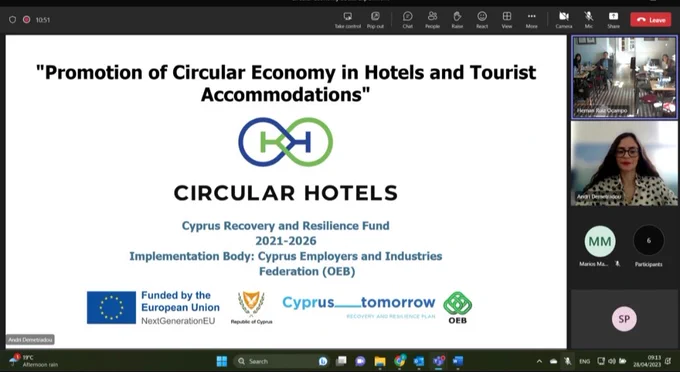Screen dimensions: 680x372
Task: Open the Teams Chat taskbar app
Action: [x=360, y=361]
